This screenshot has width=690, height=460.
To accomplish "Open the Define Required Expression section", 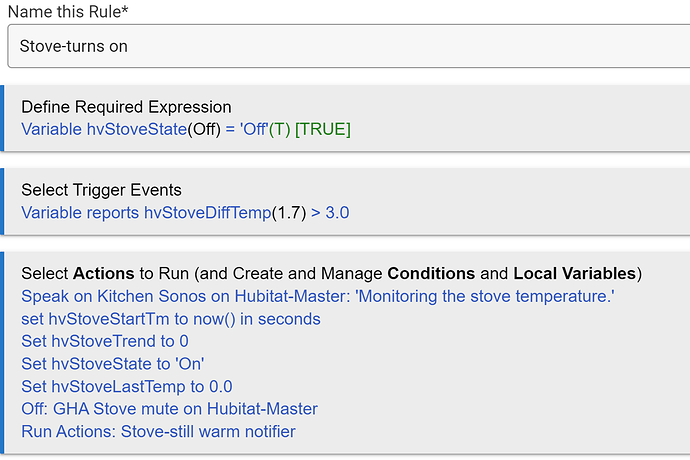I will [x=126, y=107].
